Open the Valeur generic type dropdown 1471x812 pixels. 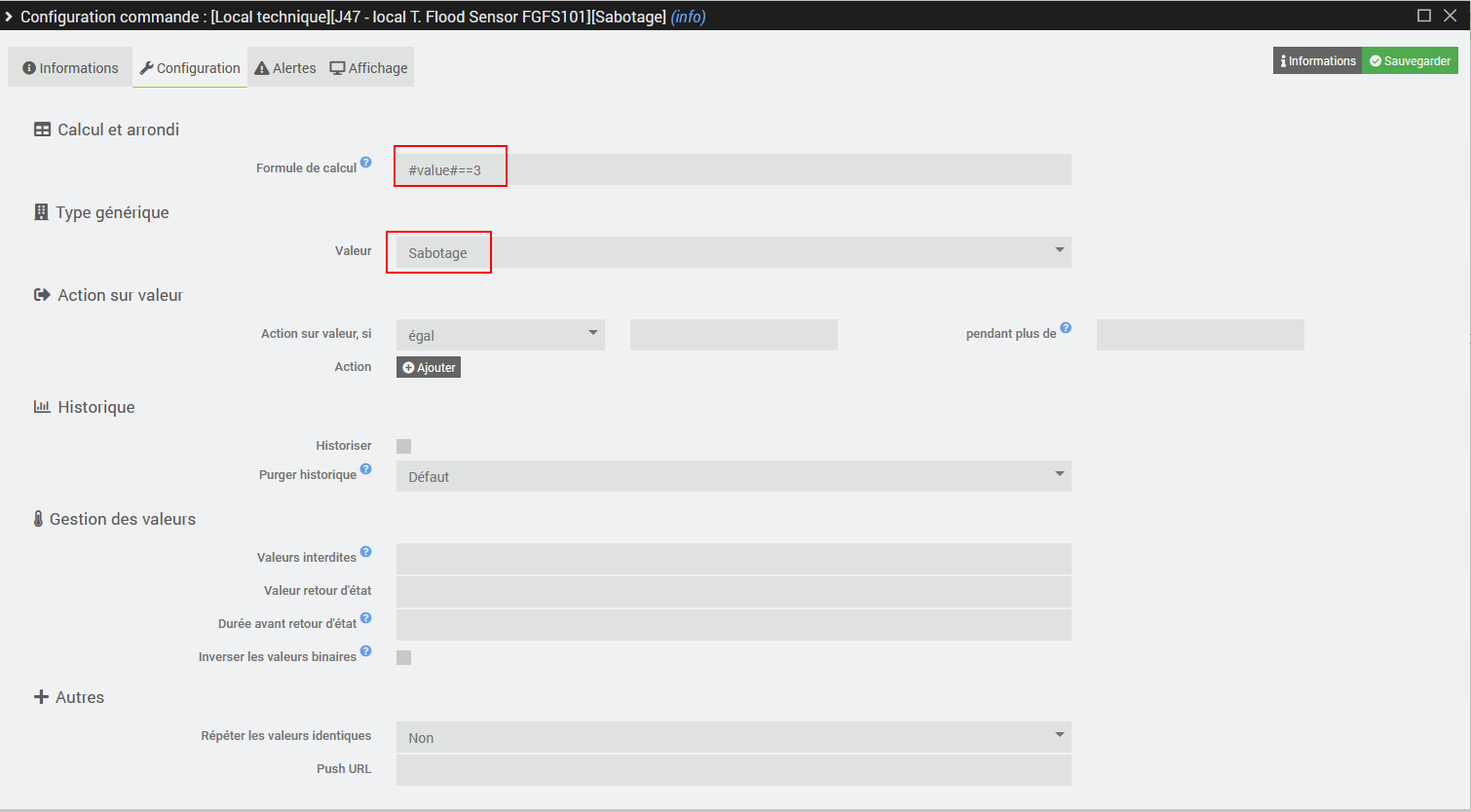pos(734,252)
